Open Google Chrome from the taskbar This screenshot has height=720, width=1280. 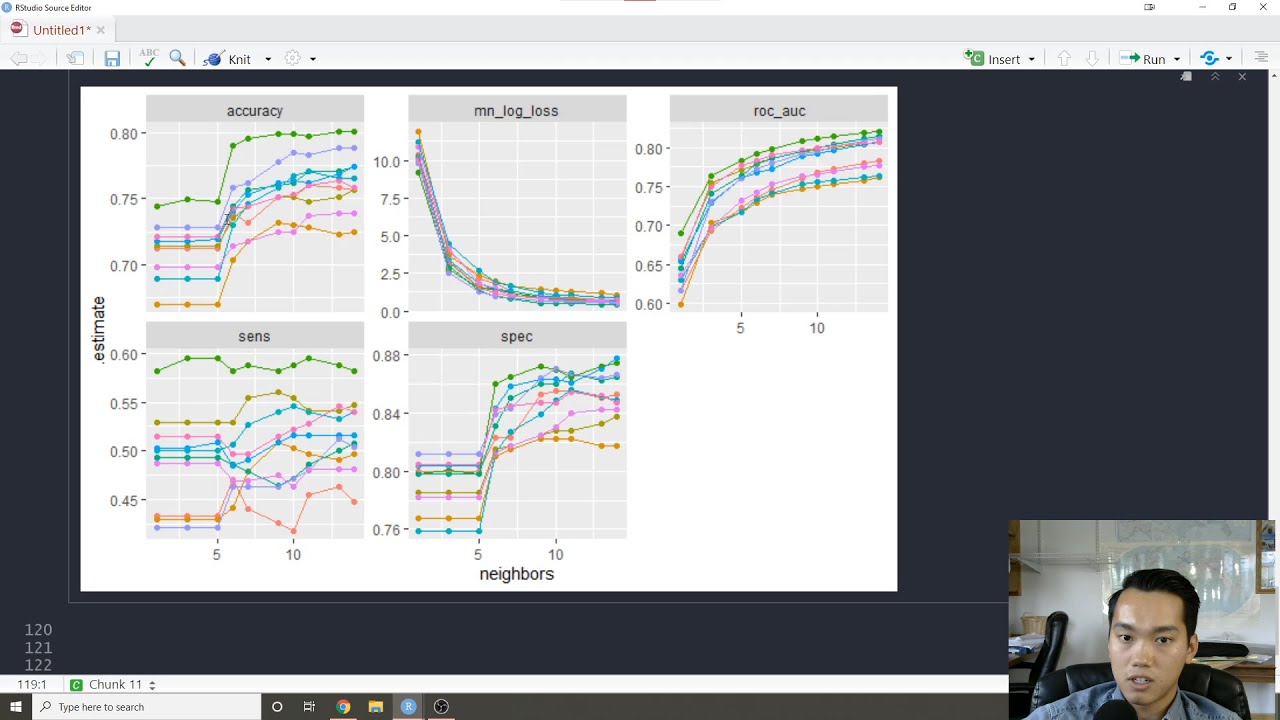343,707
